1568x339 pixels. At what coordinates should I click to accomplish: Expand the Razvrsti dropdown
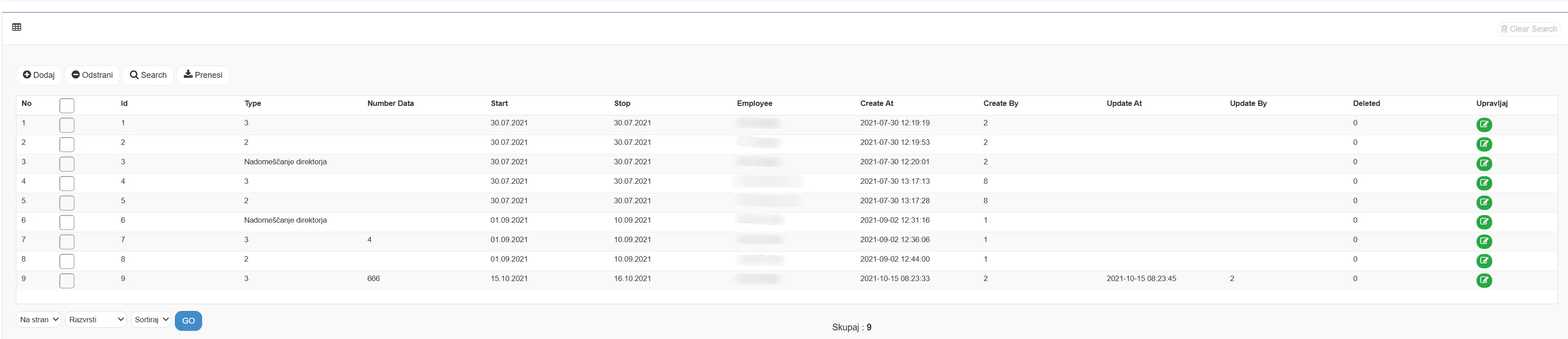point(96,320)
